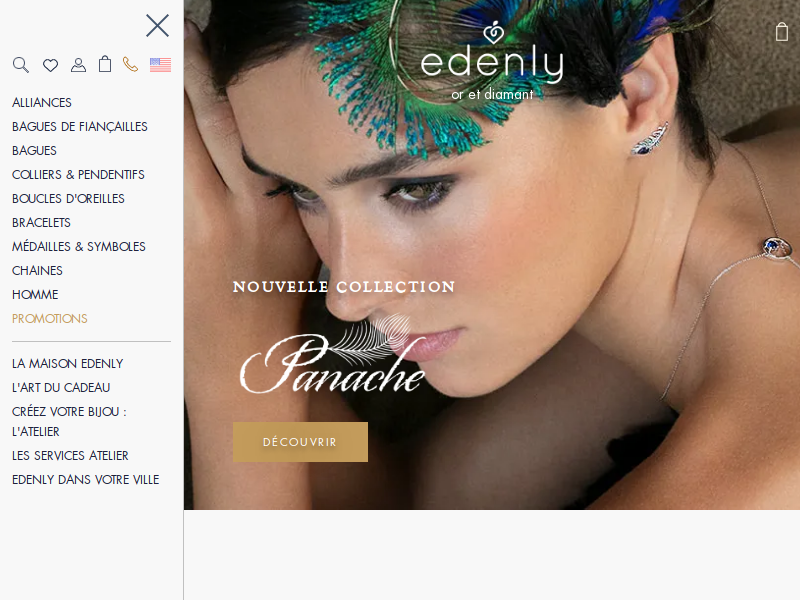Open La Maison Edenly page

coord(67,364)
